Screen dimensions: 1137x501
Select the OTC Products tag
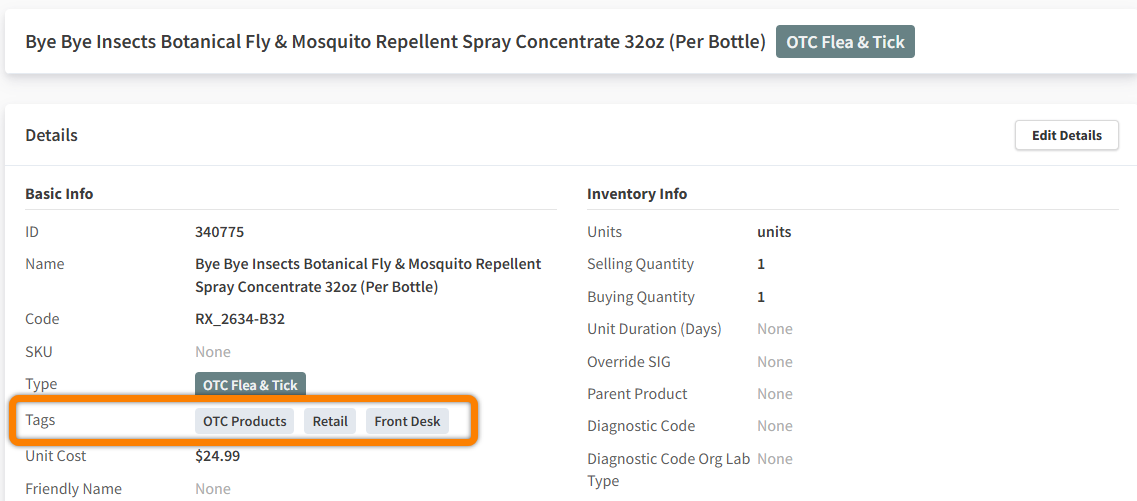pyautogui.click(x=244, y=421)
